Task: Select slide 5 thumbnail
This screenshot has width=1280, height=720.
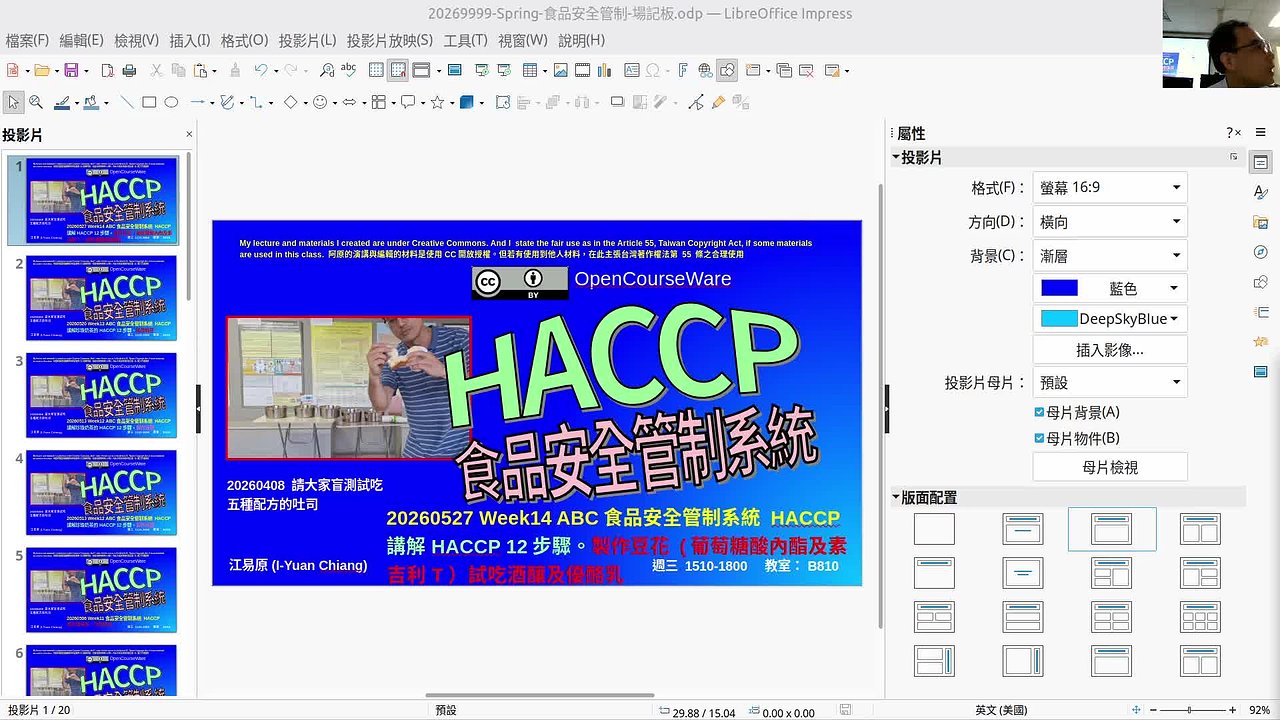Action: tap(101, 589)
